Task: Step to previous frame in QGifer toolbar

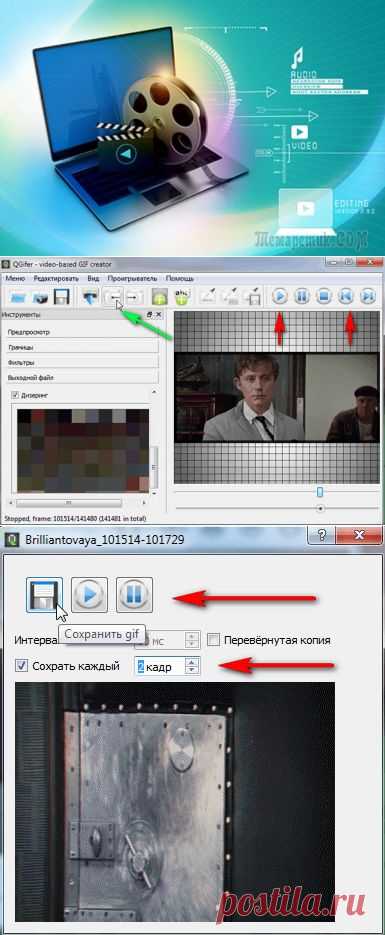Action: (x=346, y=296)
